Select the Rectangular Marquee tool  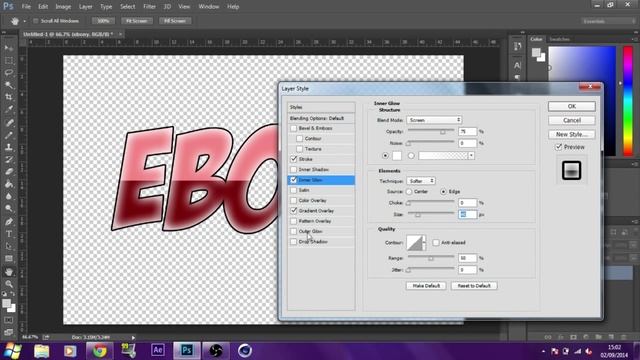point(9,60)
